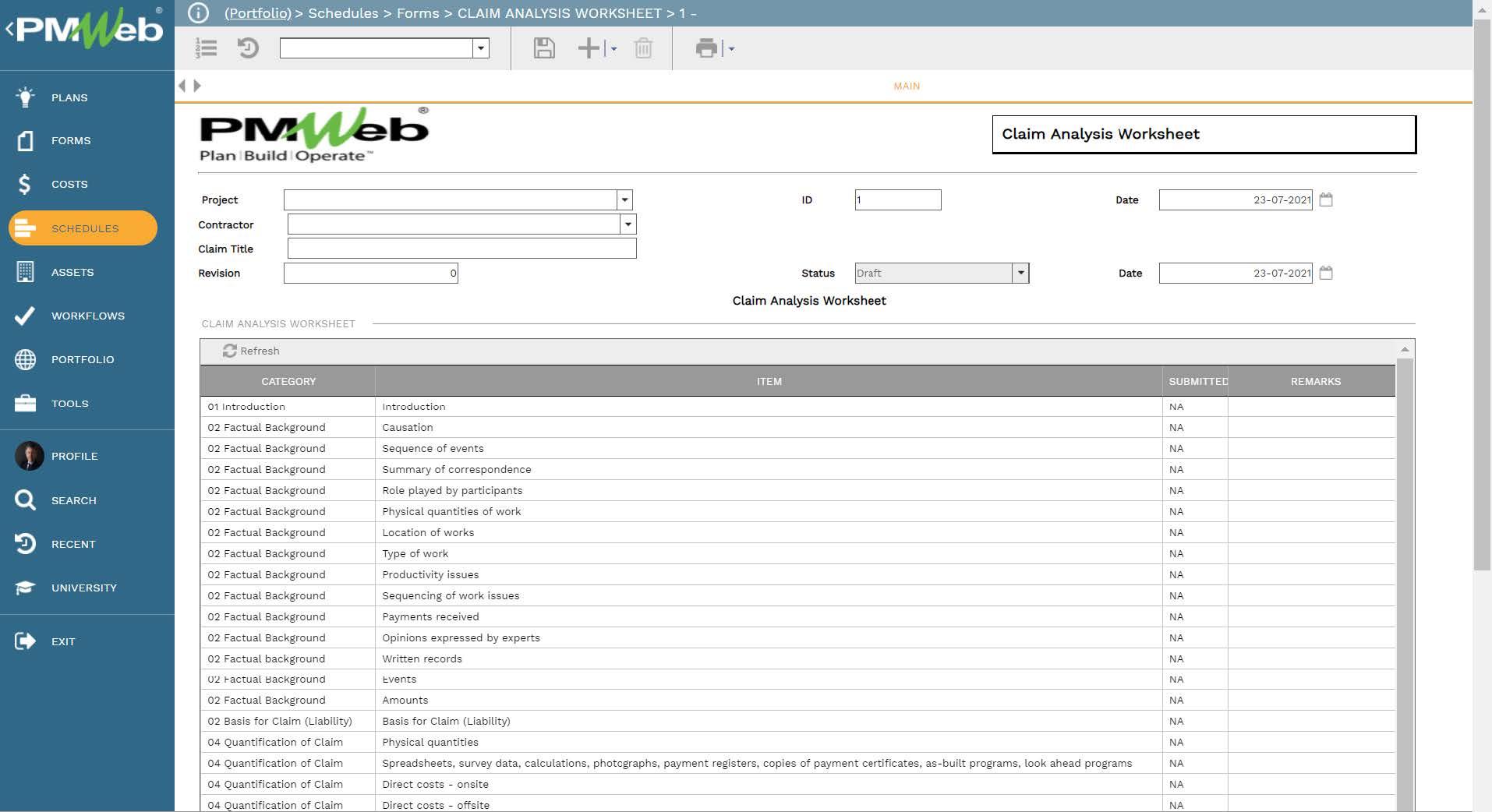1492x812 pixels.
Task: Click the Print icon in toolbar
Action: [x=706, y=48]
